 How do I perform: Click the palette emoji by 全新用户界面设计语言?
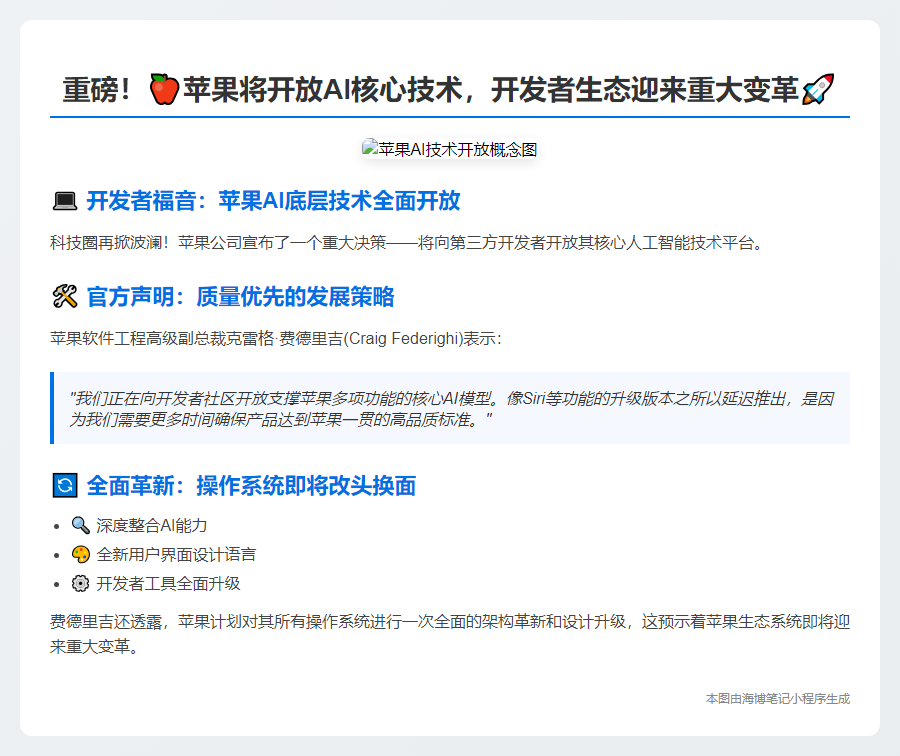(x=80, y=555)
